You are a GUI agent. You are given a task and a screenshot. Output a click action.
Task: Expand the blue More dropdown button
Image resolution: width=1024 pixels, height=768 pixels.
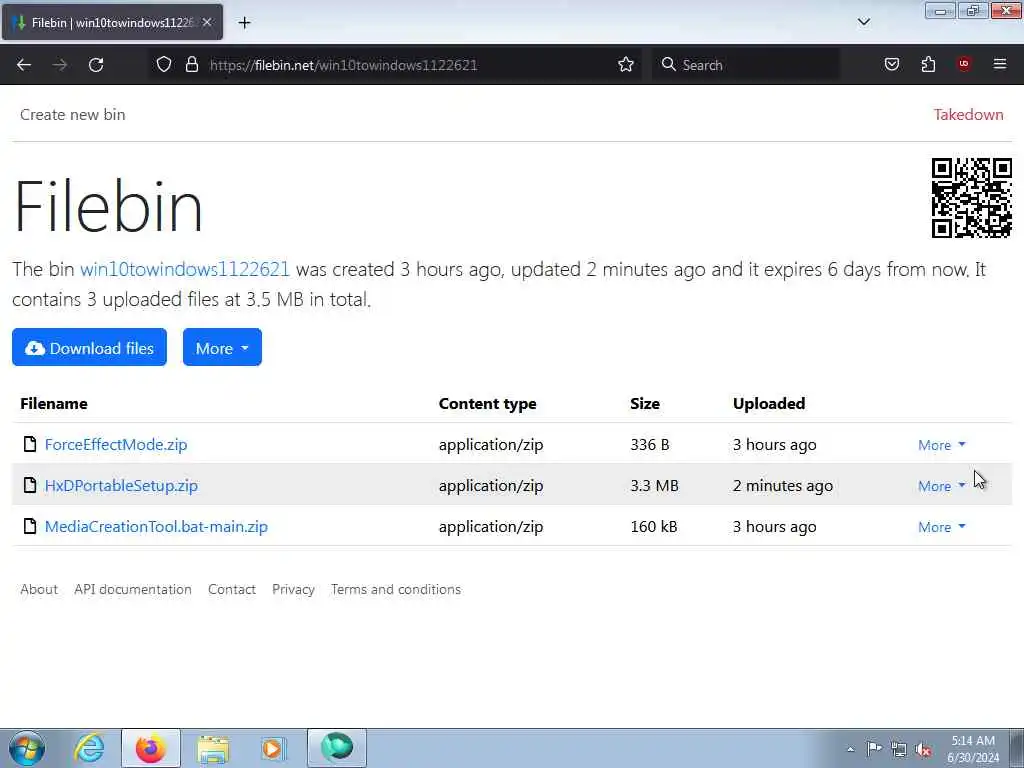(222, 347)
